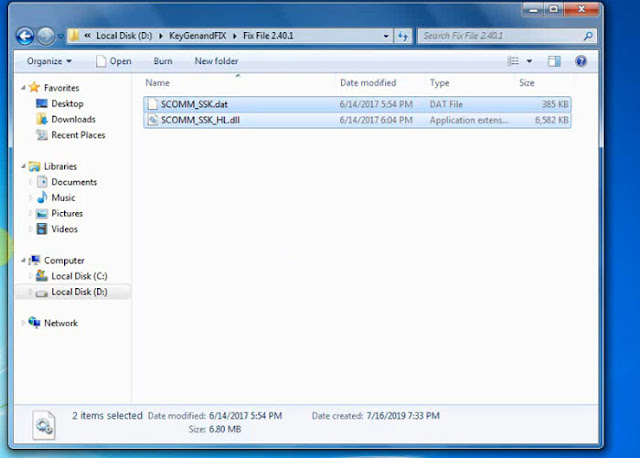Open Local Disk (C:)

(x=79, y=276)
